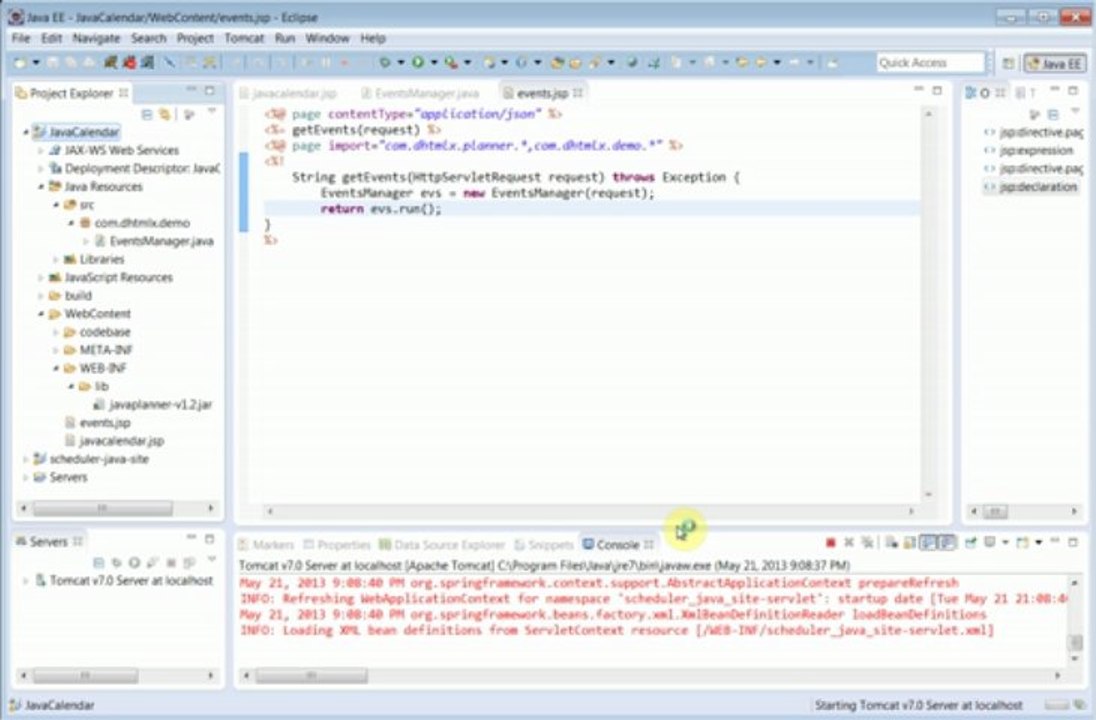The height and width of the screenshot is (720, 1096).
Task: Select jsp:declaration in the Outline
Action: coord(1031,187)
